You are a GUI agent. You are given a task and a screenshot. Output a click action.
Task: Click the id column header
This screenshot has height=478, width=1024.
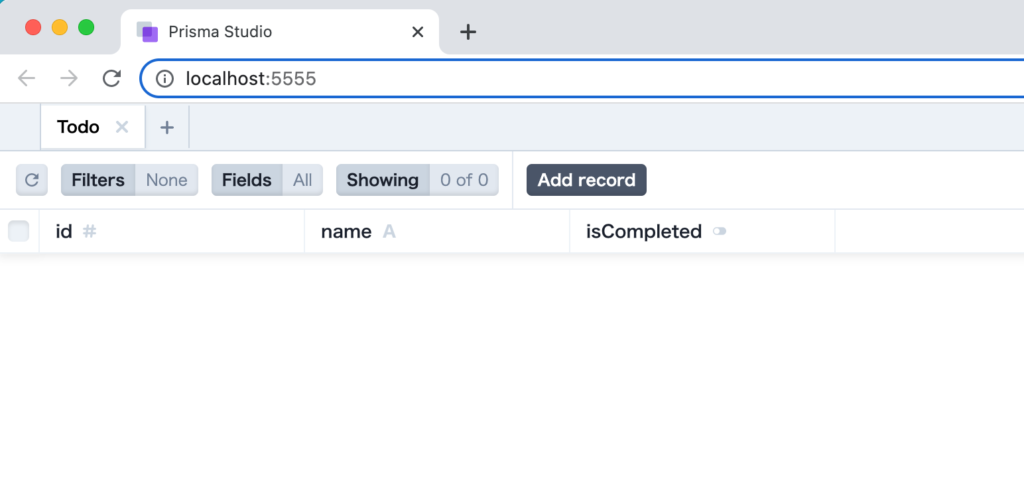click(172, 231)
